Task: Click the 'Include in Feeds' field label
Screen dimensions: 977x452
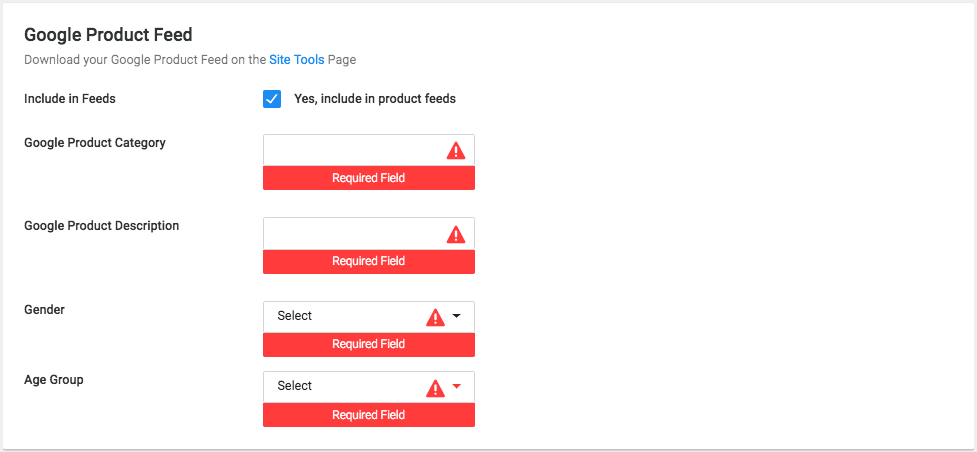Action: coord(70,99)
